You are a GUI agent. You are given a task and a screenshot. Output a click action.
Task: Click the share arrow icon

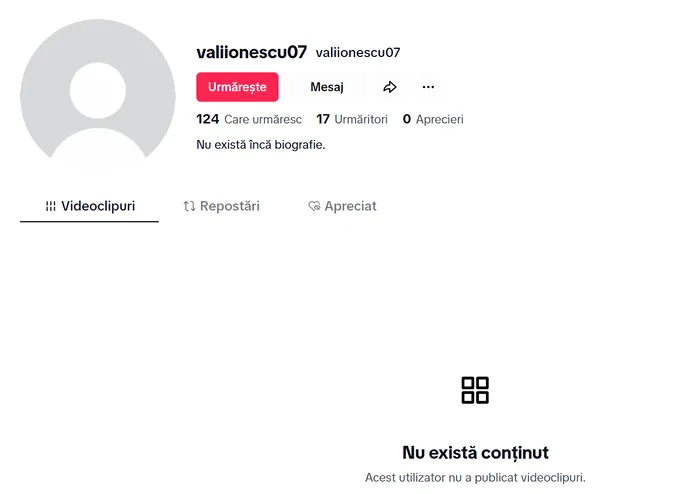pos(390,87)
